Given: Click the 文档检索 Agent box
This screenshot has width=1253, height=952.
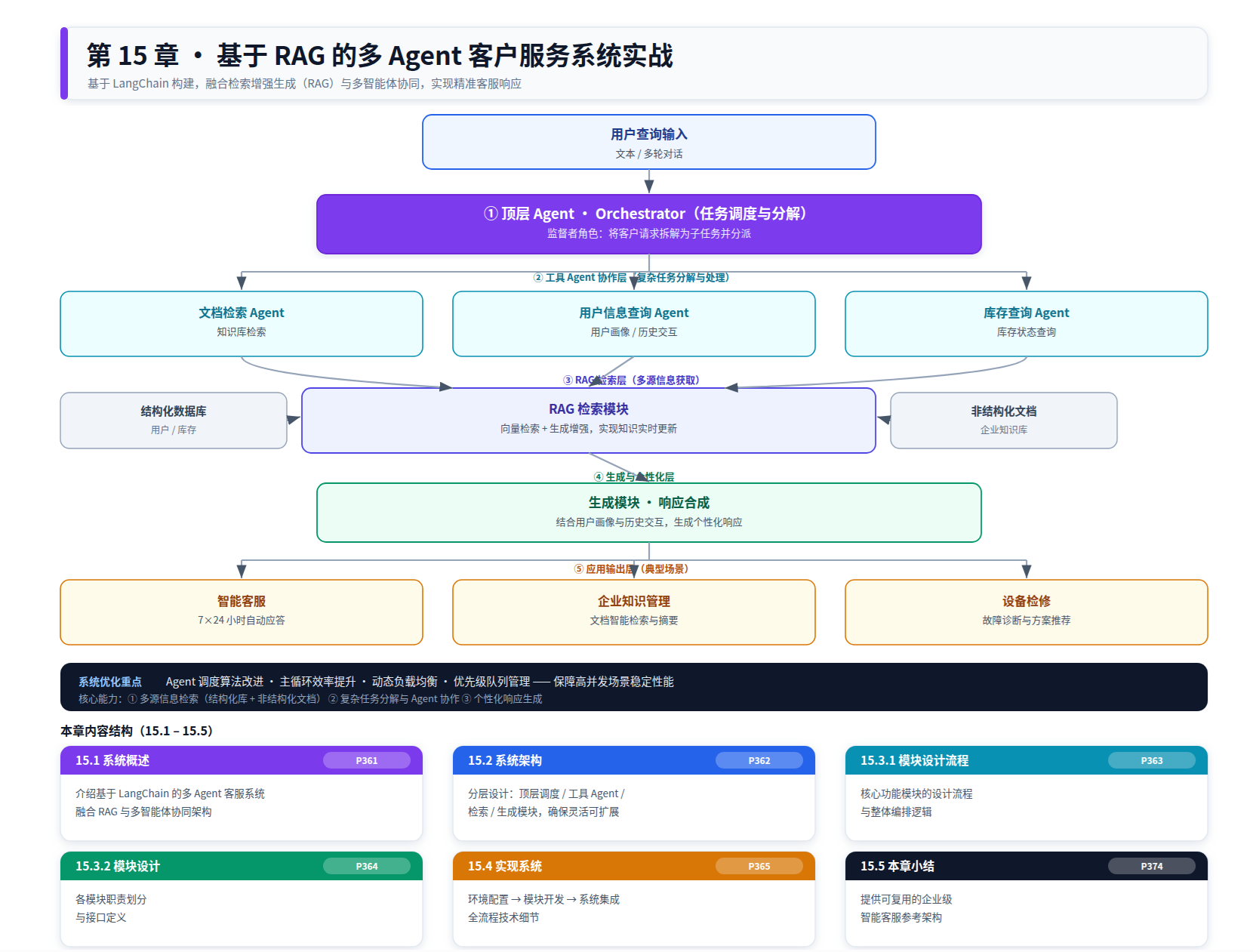Looking at the screenshot, I should (x=242, y=324).
